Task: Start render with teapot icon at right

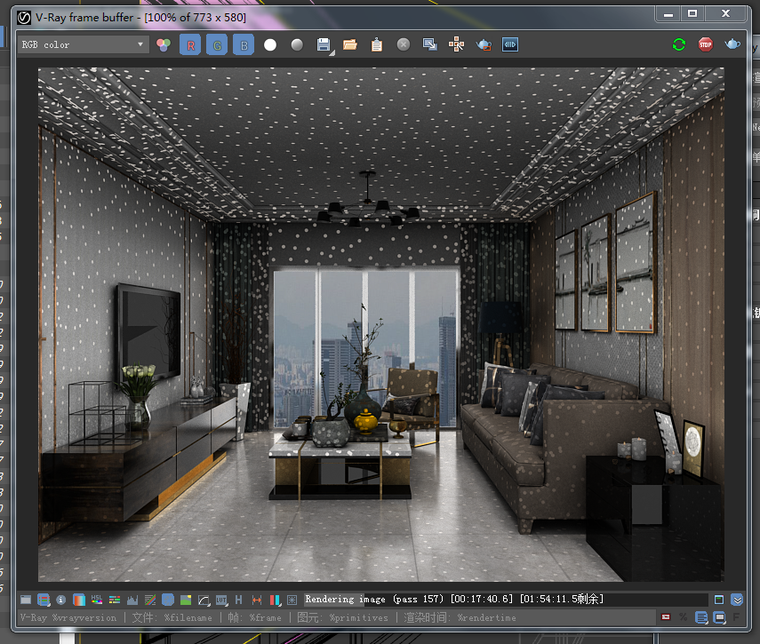Action: [732, 45]
